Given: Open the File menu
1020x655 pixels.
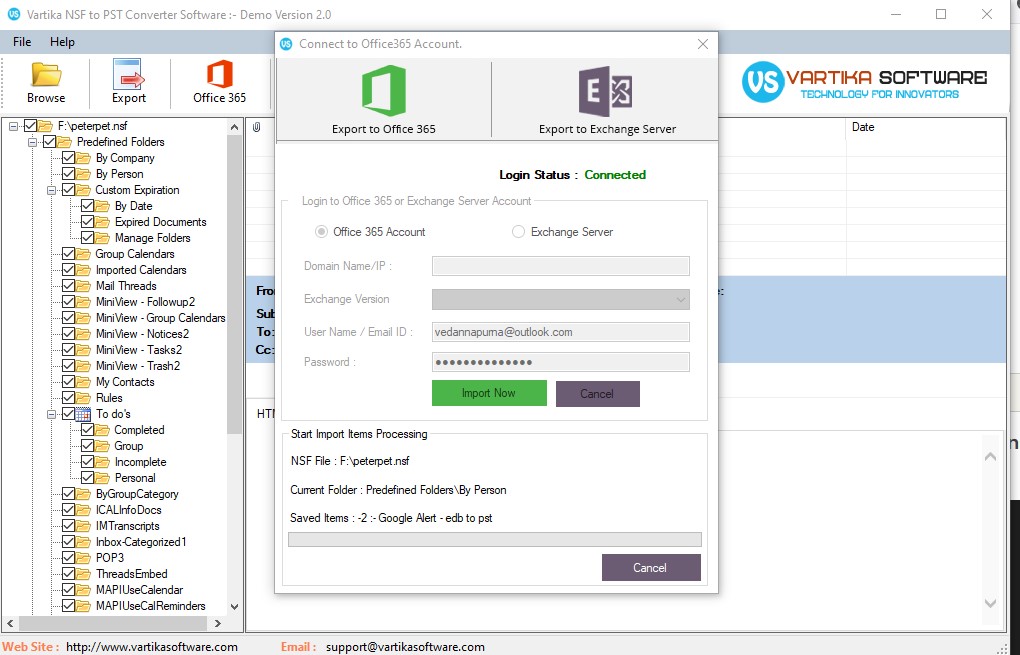Looking at the screenshot, I should [22, 42].
